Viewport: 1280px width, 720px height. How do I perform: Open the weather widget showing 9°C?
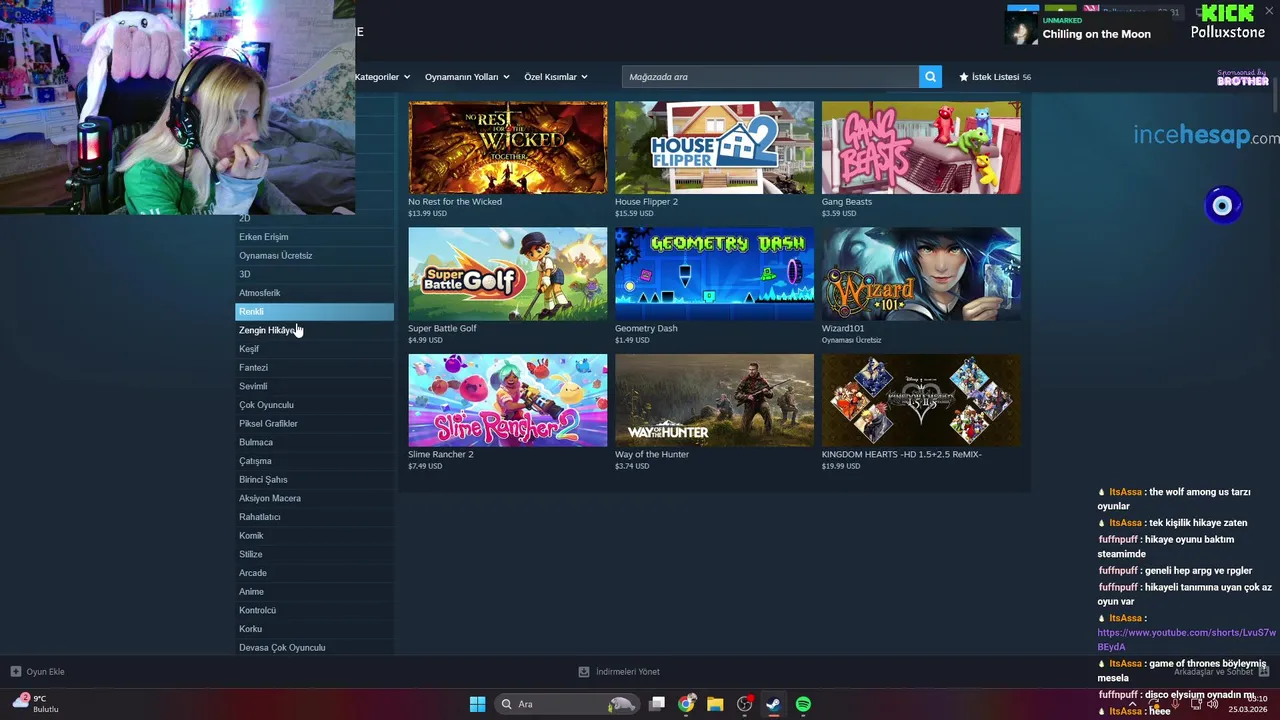[x=36, y=703]
